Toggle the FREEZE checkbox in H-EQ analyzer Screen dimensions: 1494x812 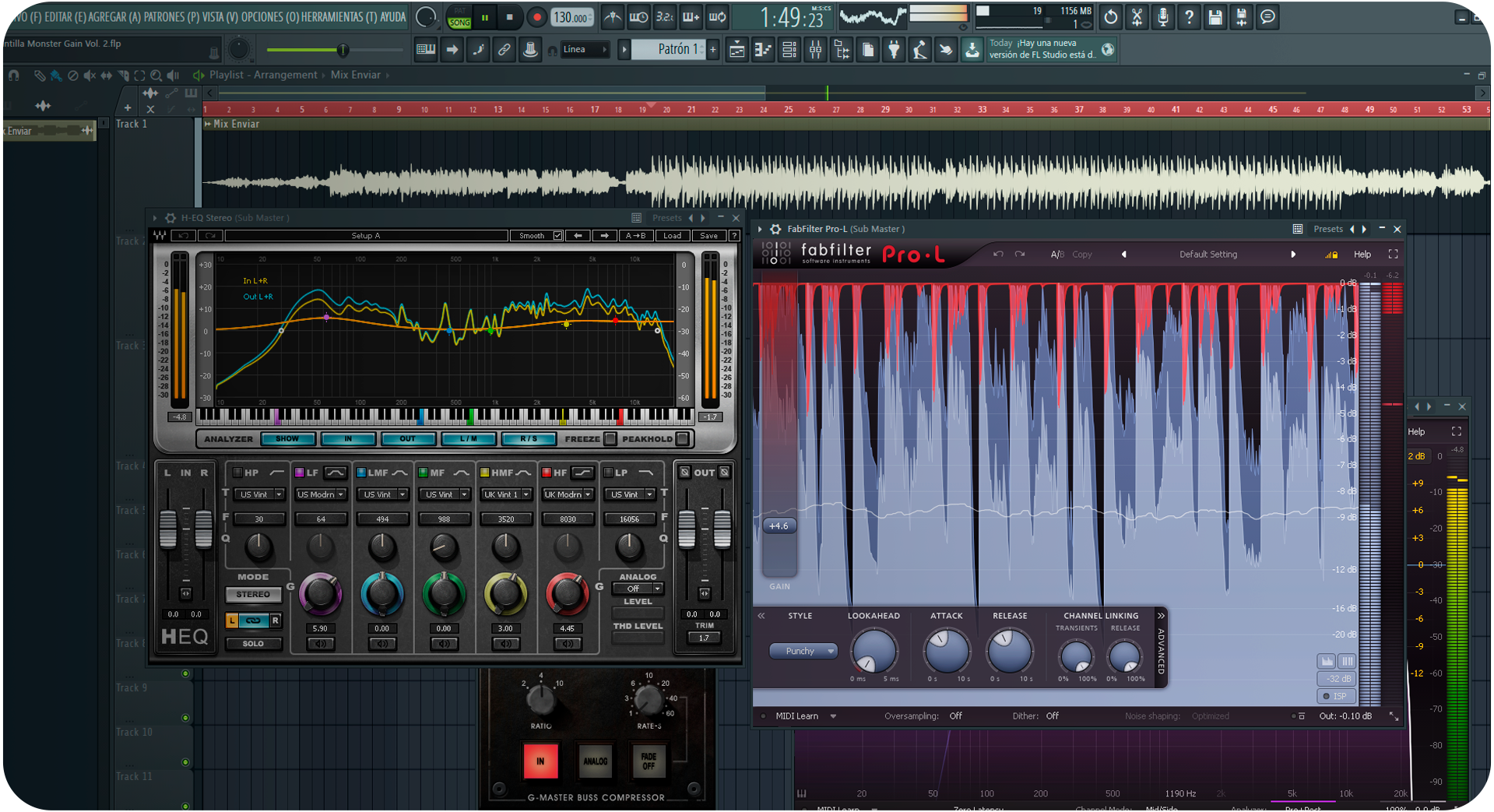[x=610, y=439]
